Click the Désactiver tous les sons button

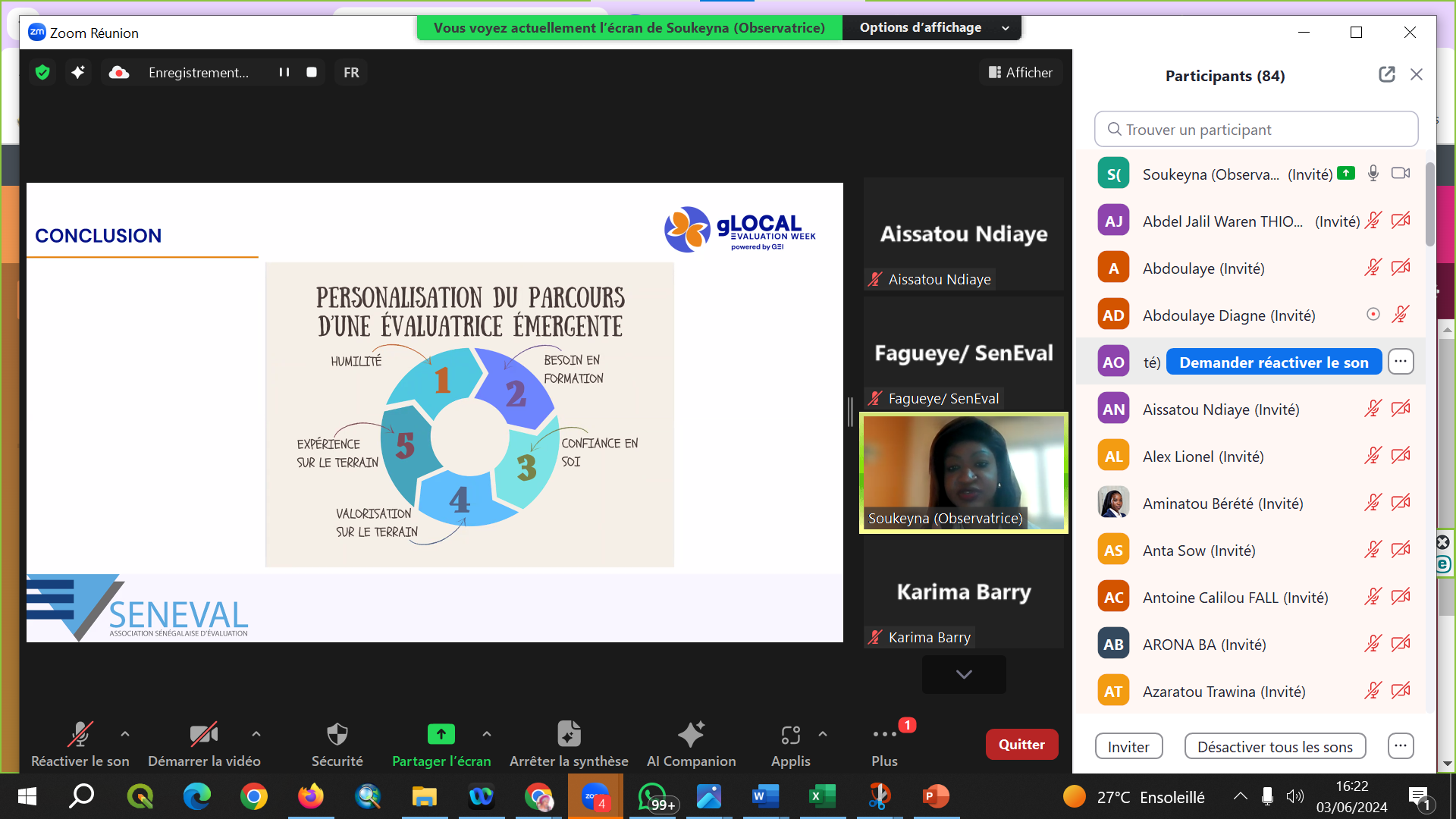[x=1275, y=746]
